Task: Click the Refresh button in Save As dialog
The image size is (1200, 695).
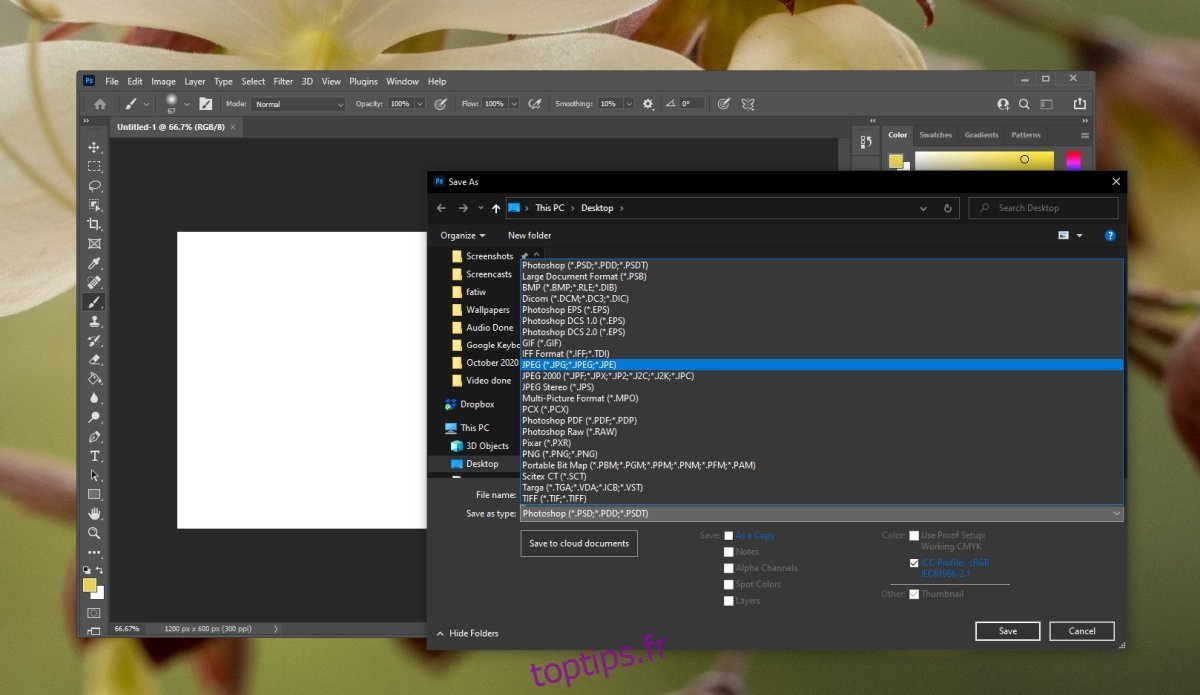Action: point(948,208)
